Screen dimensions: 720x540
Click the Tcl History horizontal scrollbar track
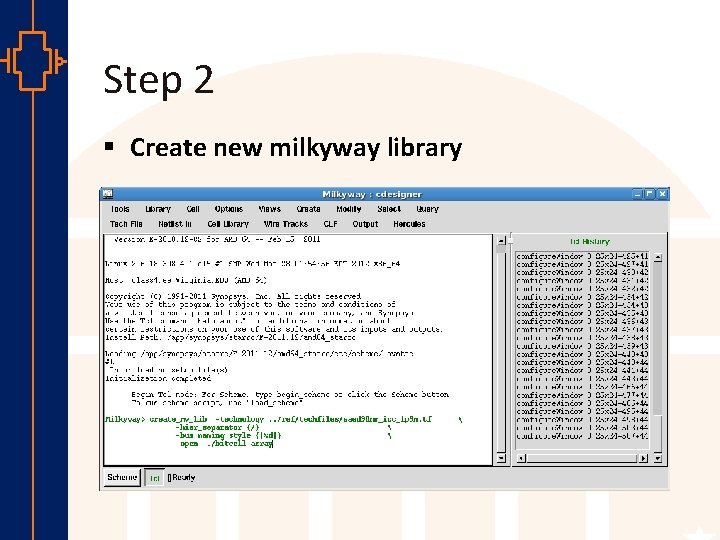(582, 458)
